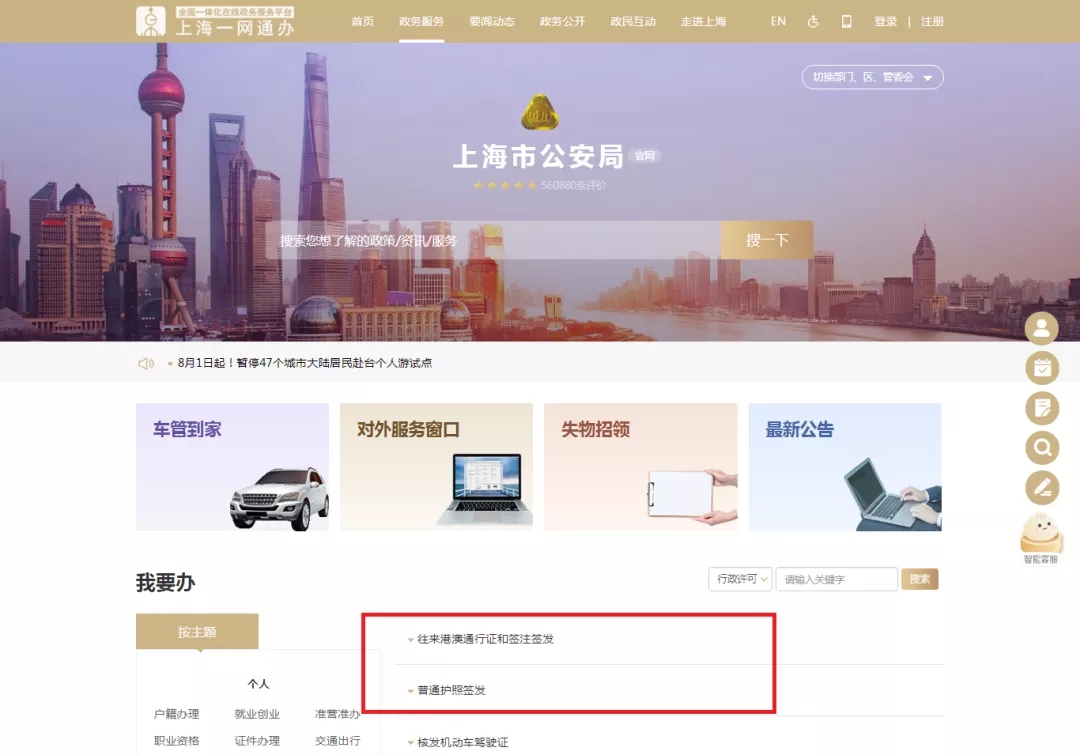The image size is (1080, 755).
Task: Select the 按主题 tab
Action: coord(197,631)
